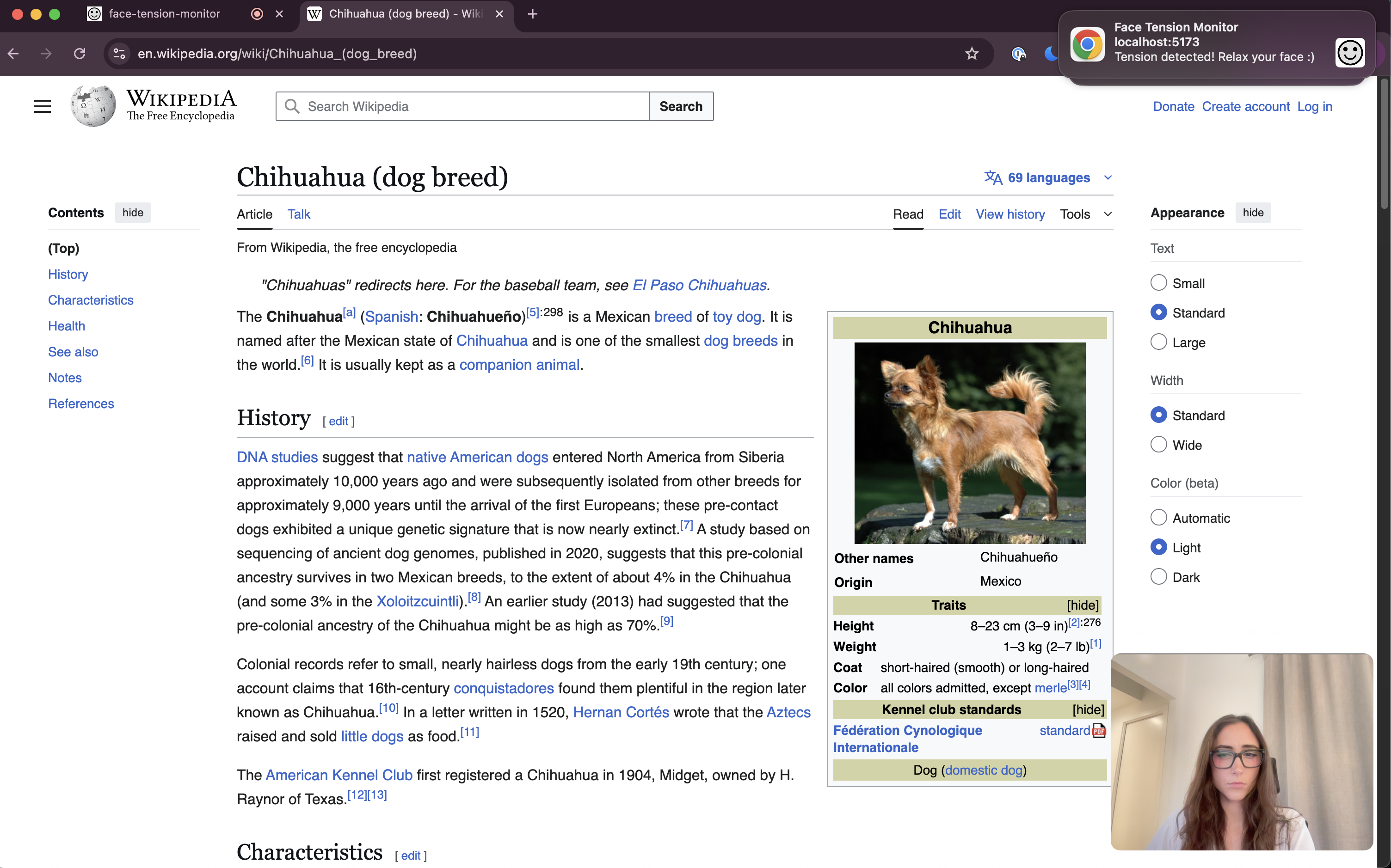Image resolution: width=1391 pixels, height=868 pixels.
Task: Select the Large text size option
Action: pos(1158,342)
